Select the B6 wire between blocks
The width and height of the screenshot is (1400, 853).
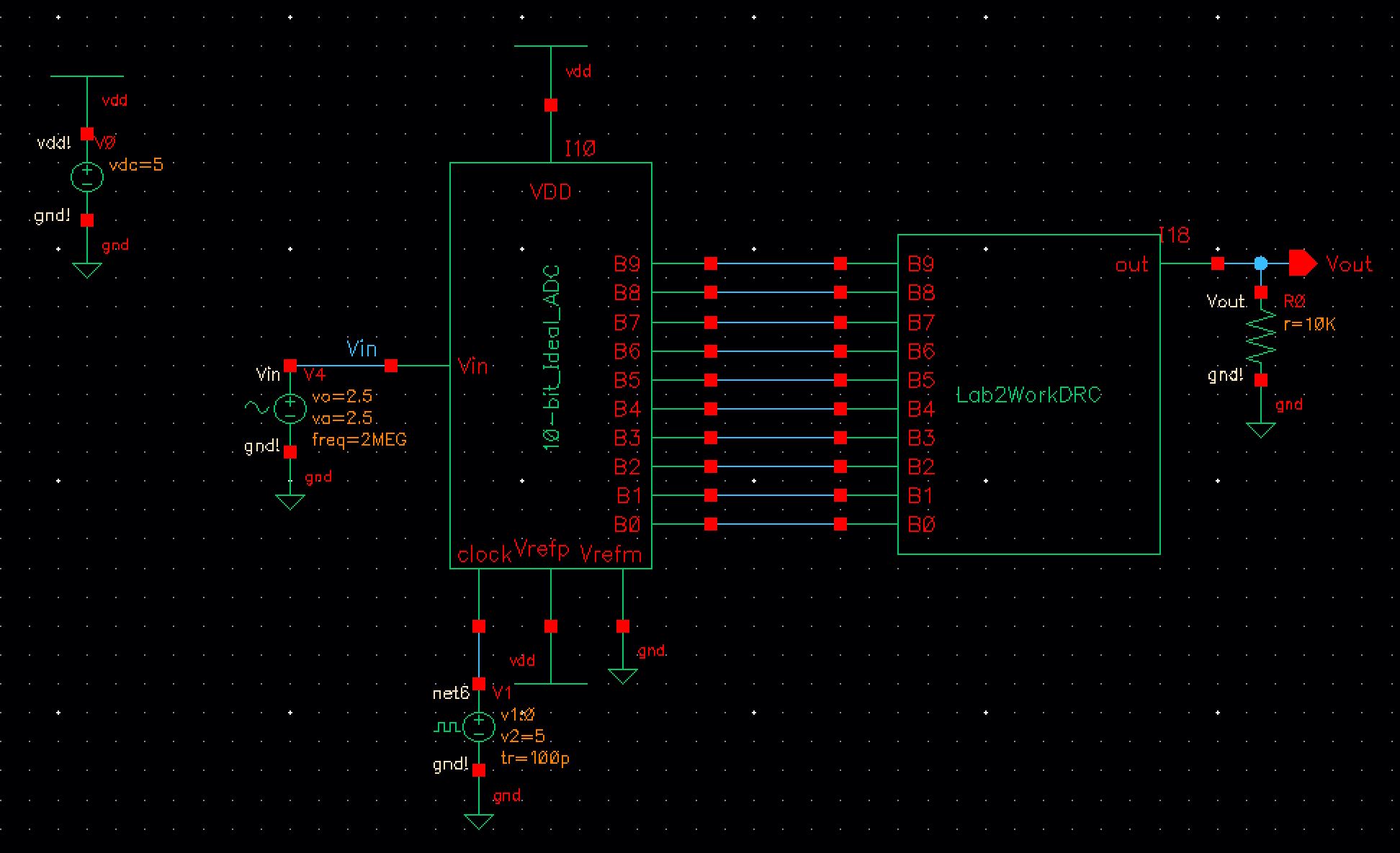[x=776, y=351]
